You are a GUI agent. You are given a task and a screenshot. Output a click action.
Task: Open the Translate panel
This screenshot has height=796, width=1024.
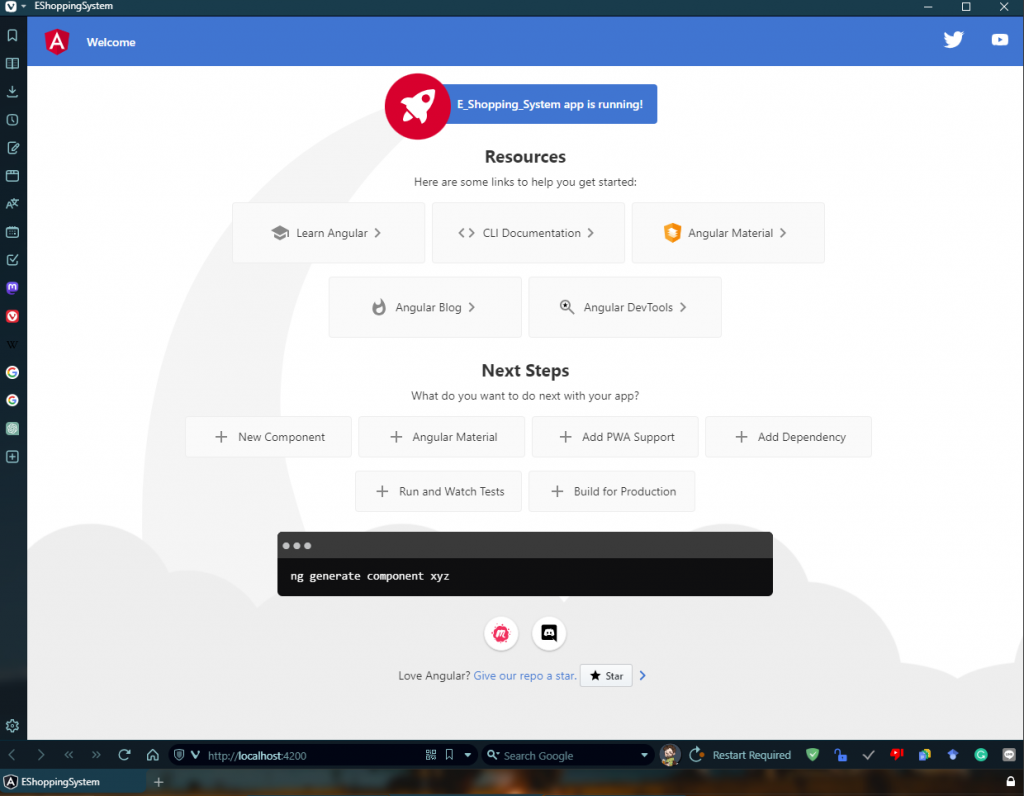(x=12, y=204)
